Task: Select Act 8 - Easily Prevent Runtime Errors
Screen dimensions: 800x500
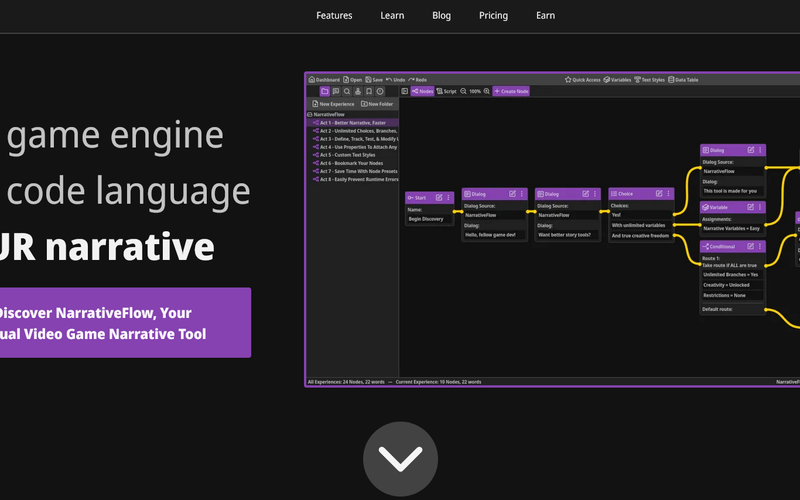Action: (x=353, y=179)
